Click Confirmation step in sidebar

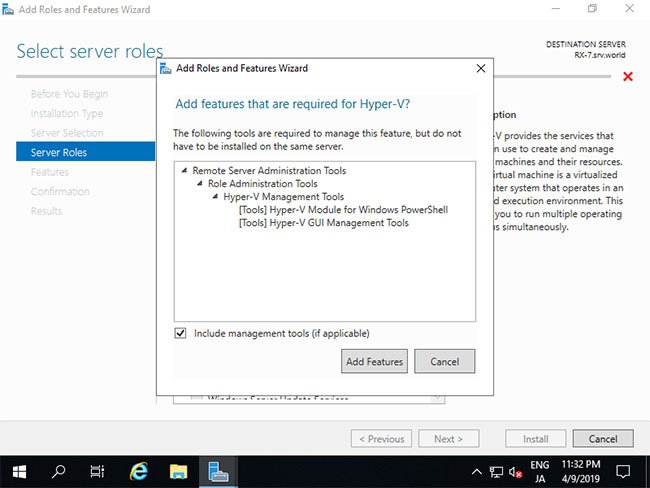(x=60, y=192)
